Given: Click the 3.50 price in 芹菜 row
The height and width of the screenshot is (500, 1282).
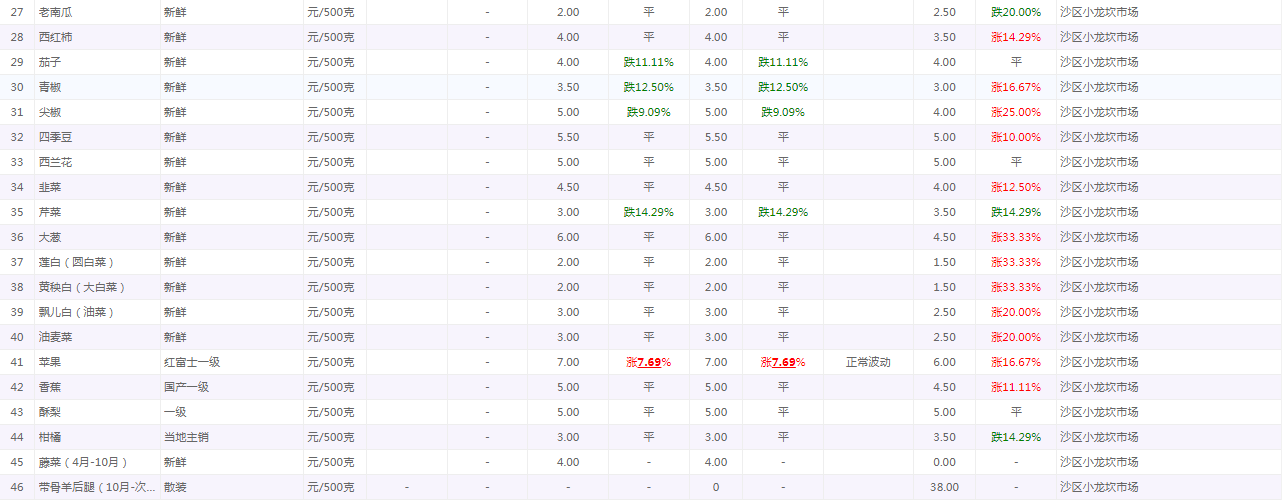Looking at the screenshot, I should click(x=944, y=212).
